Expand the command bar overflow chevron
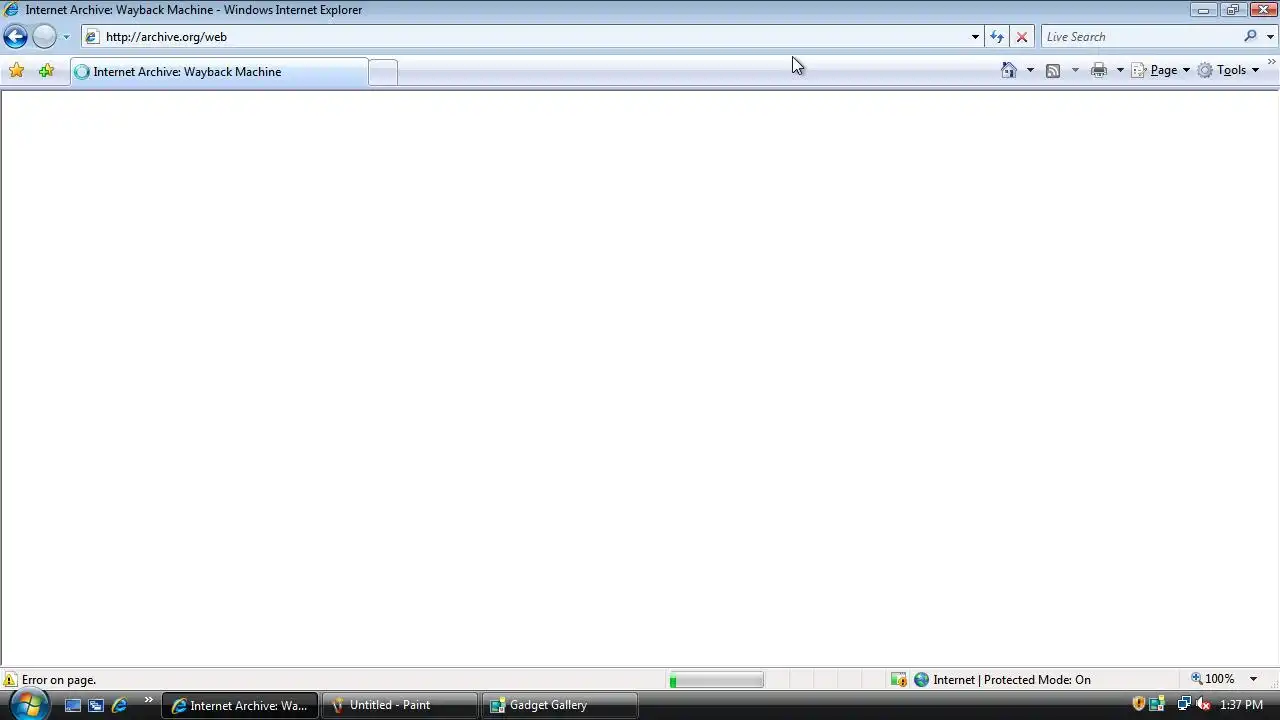 coord(1272,62)
